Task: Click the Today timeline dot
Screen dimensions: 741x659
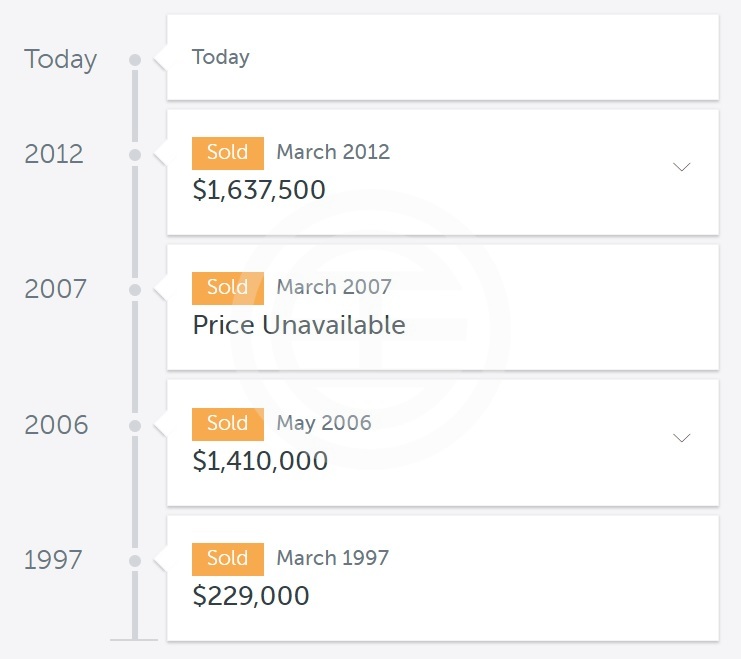Action: 135,60
